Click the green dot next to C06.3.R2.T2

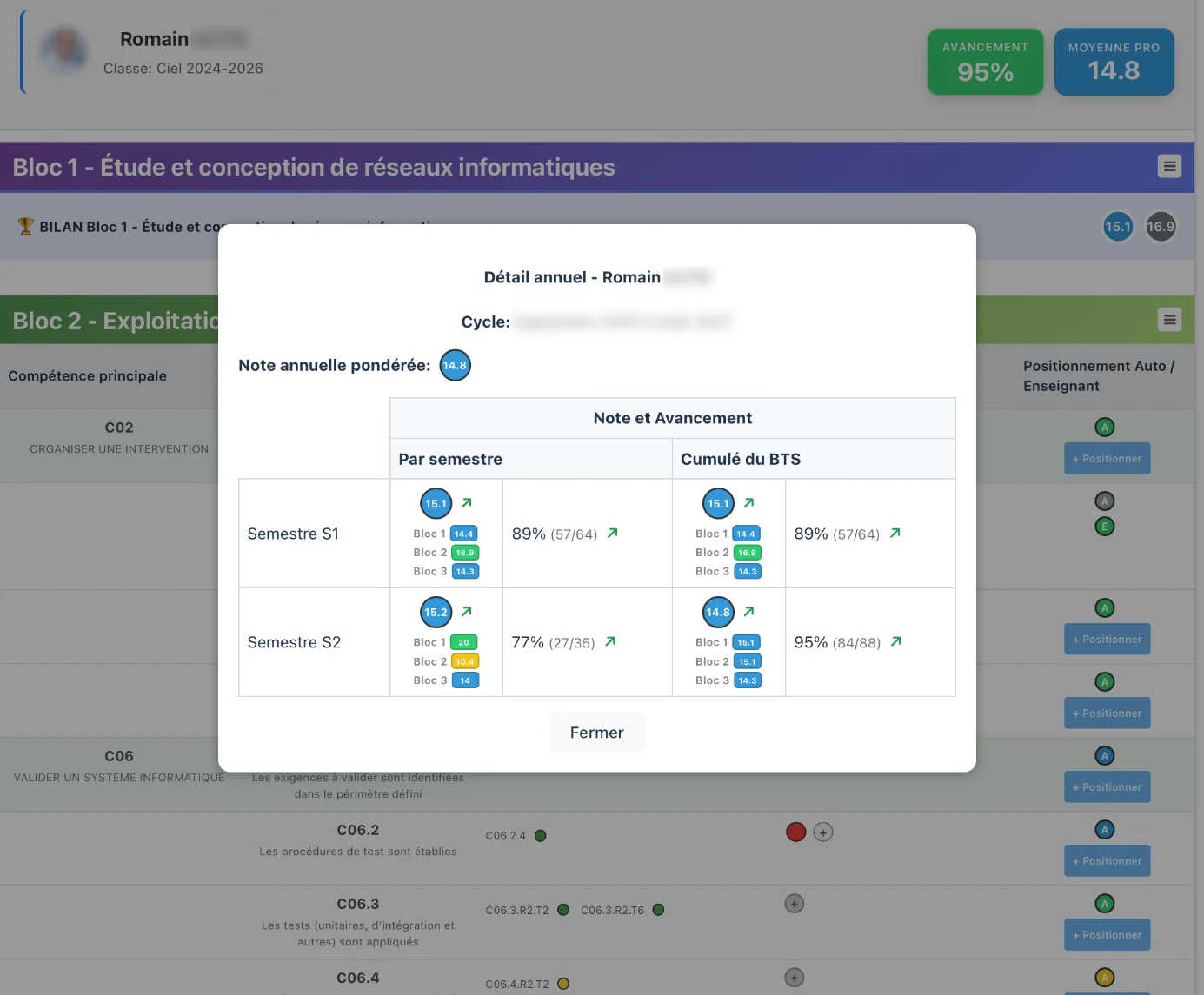(x=563, y=909)
